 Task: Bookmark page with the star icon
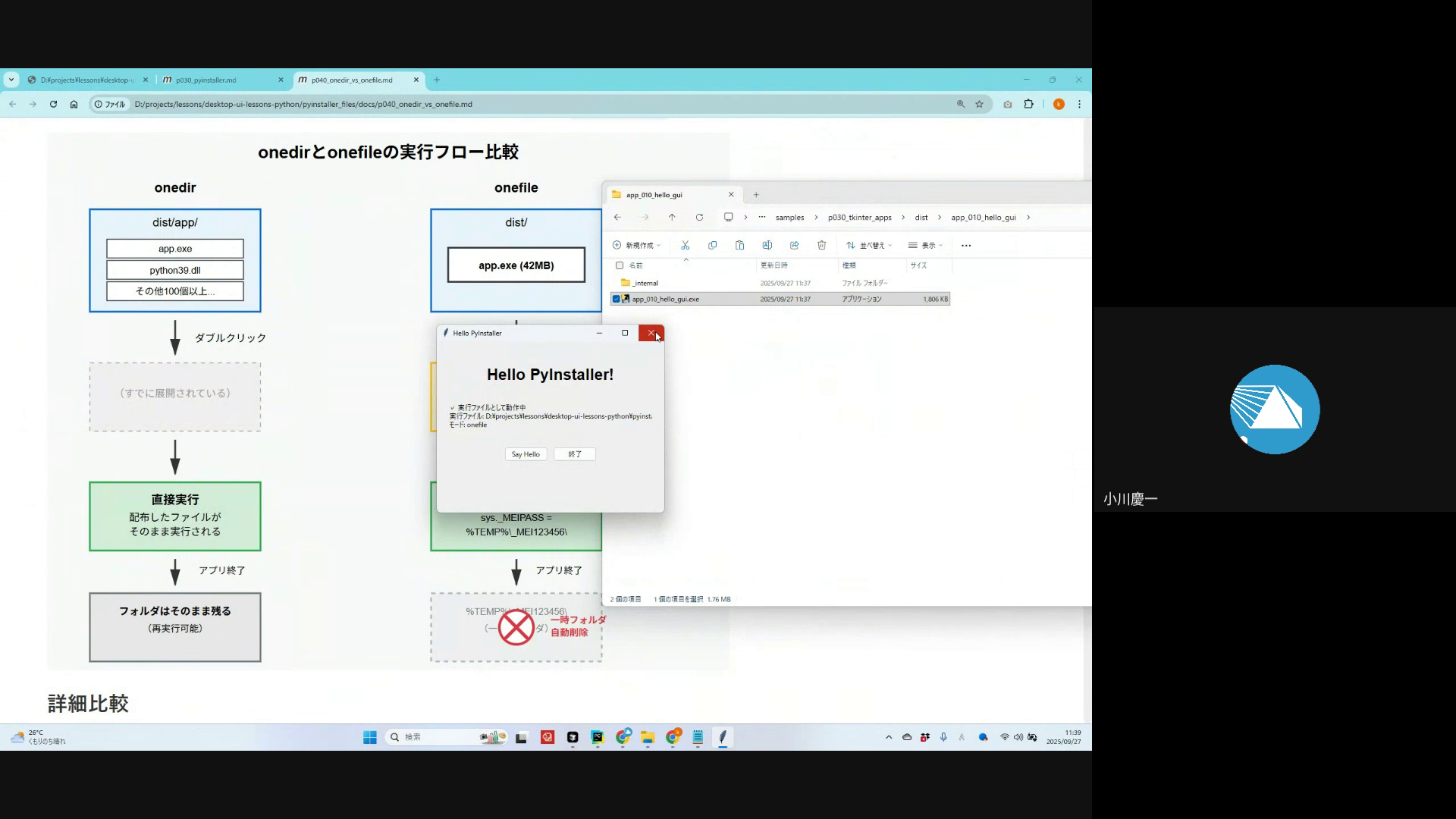tap(979, 105)
